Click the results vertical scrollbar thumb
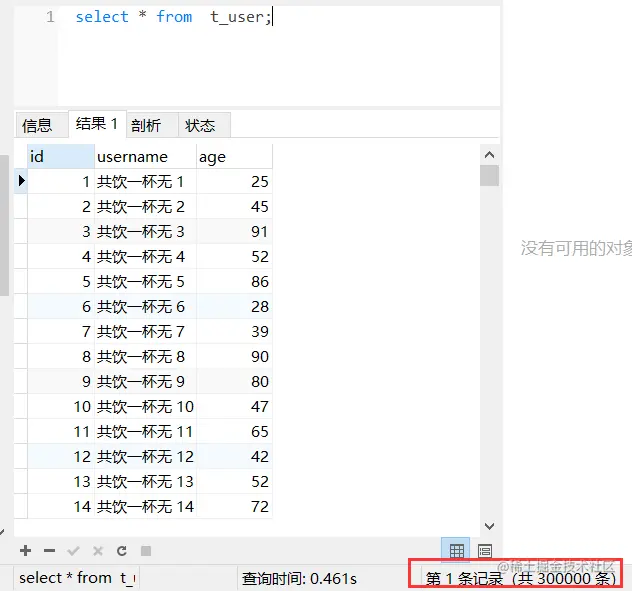The image size is (632, 591). click(x=489, y=175)
